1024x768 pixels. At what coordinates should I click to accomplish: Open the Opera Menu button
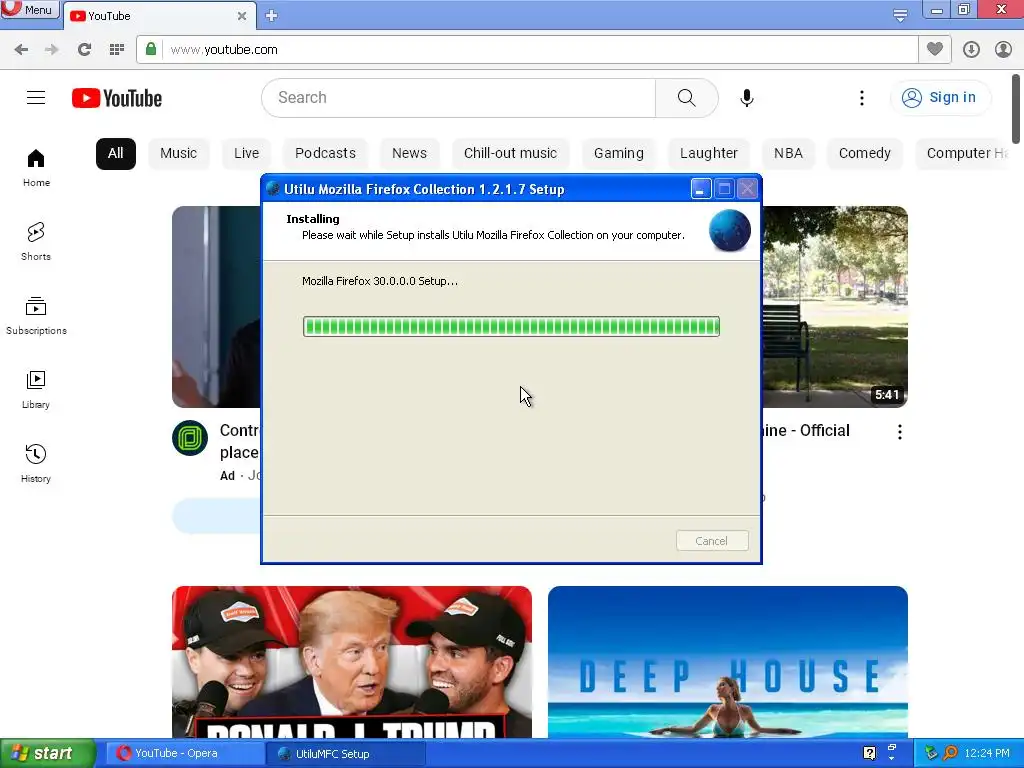pos(30,10)
